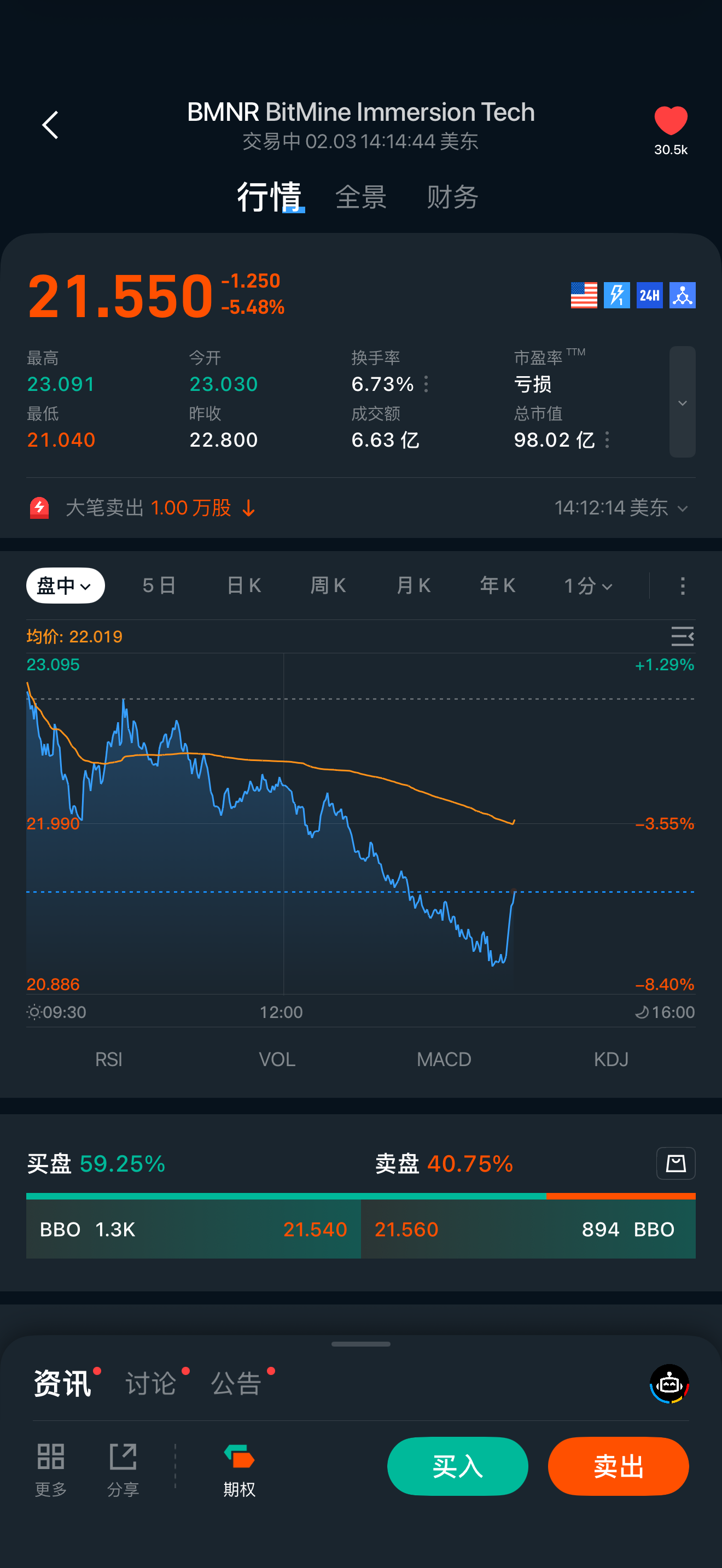
Task: Toggle the order book depth icon
Action: point(676,1163)
